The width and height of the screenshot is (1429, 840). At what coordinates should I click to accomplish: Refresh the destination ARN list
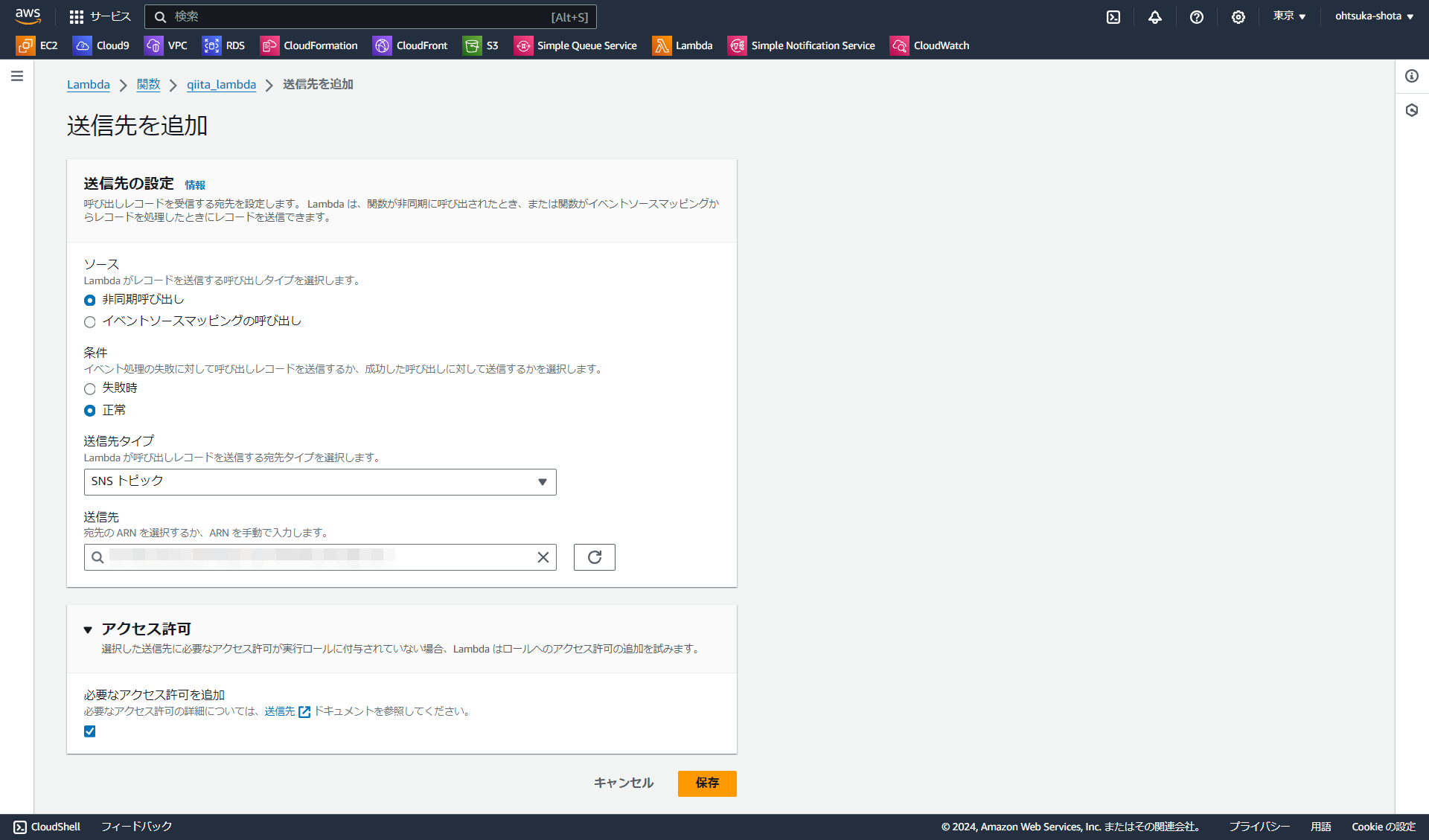pyautogui.click(x=594, y=557)
